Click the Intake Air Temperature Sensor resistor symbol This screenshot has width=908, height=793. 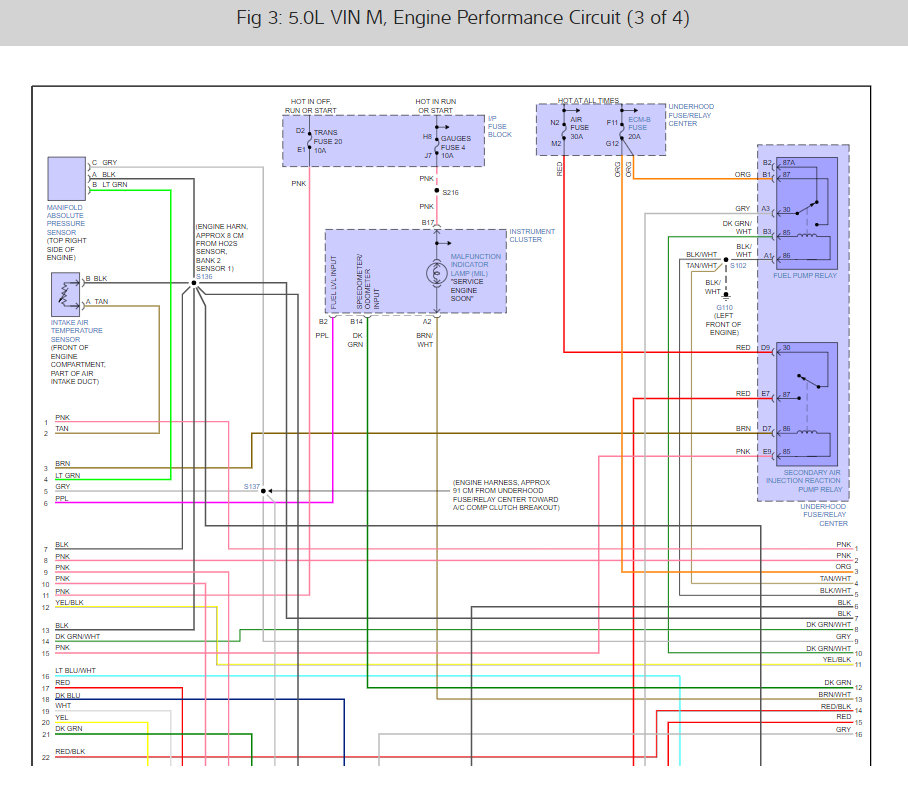(65, 294)
